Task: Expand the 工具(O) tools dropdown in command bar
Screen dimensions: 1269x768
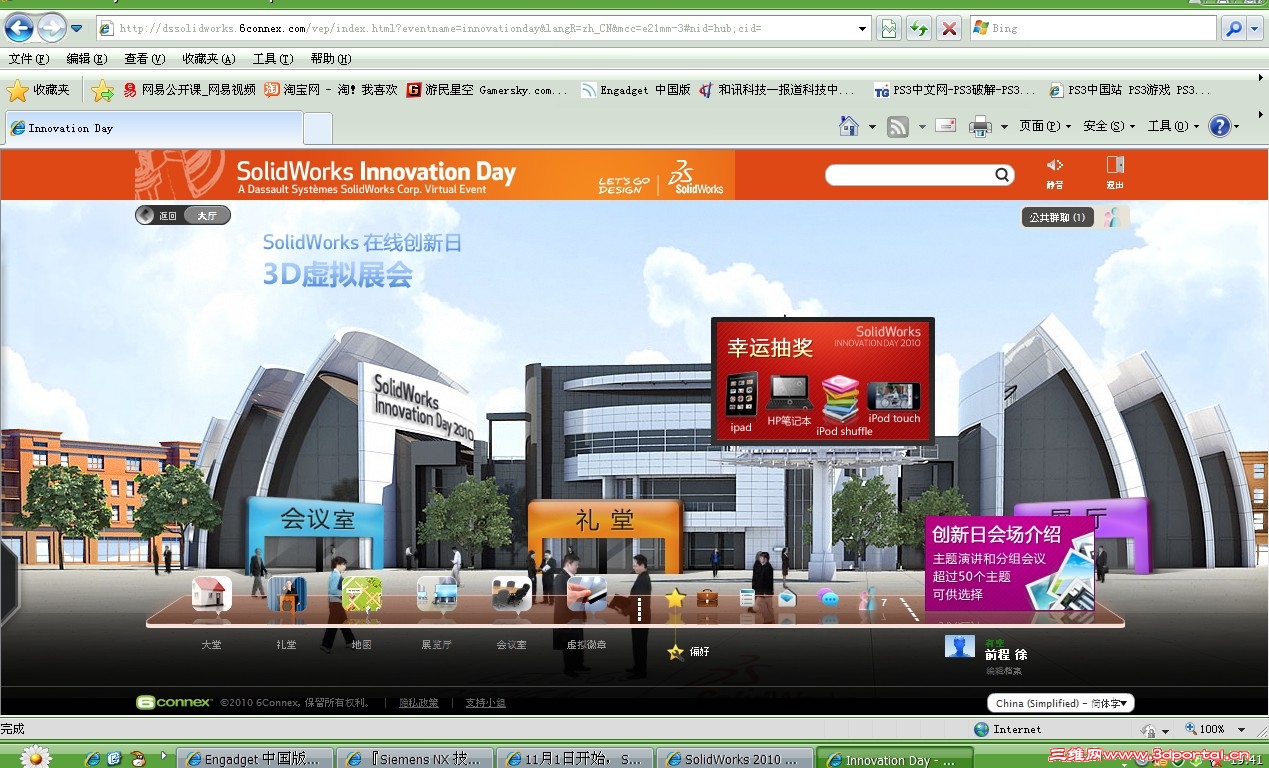Action: pyautogui.click(x=1174, y=126)
